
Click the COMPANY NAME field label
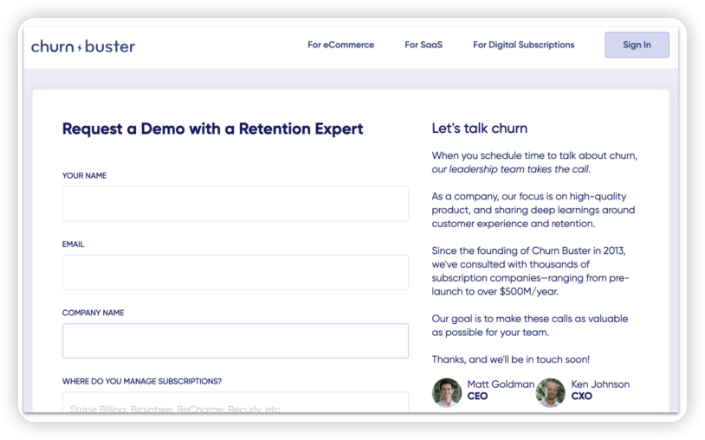93,312
